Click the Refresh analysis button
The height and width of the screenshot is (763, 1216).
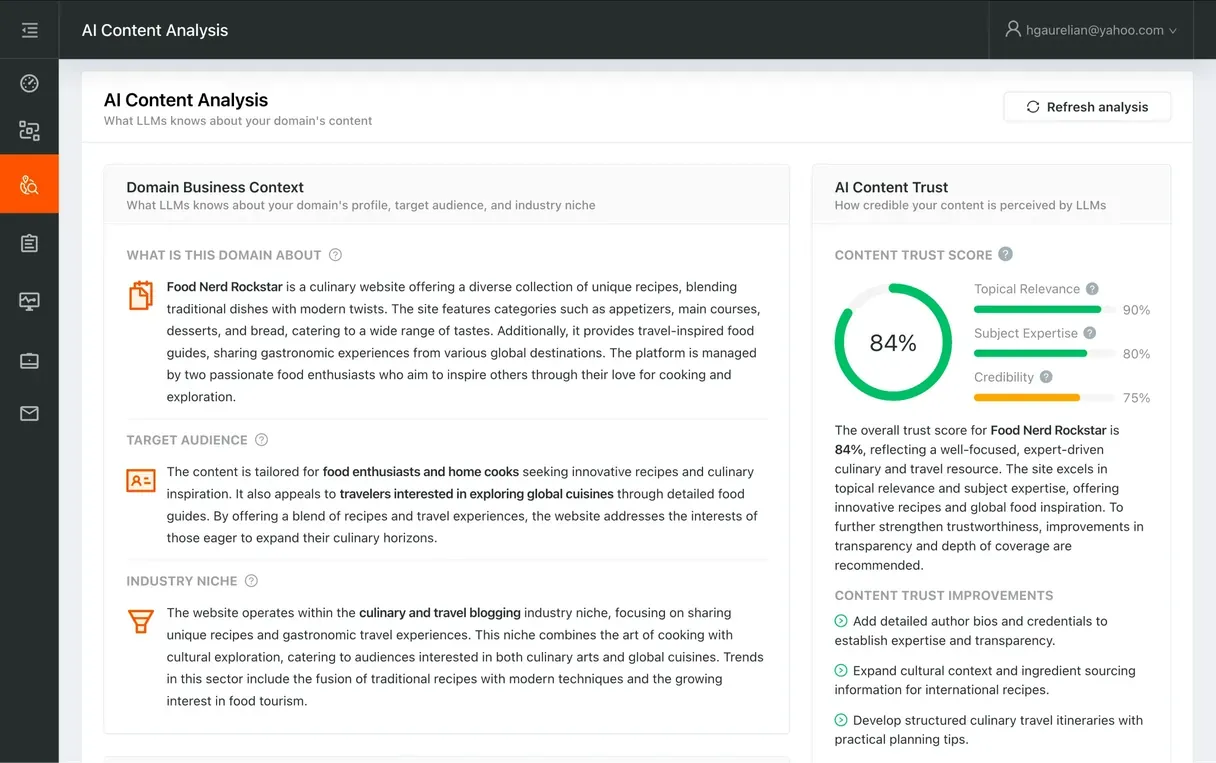pyautogui.click(x=1087, y=106)
